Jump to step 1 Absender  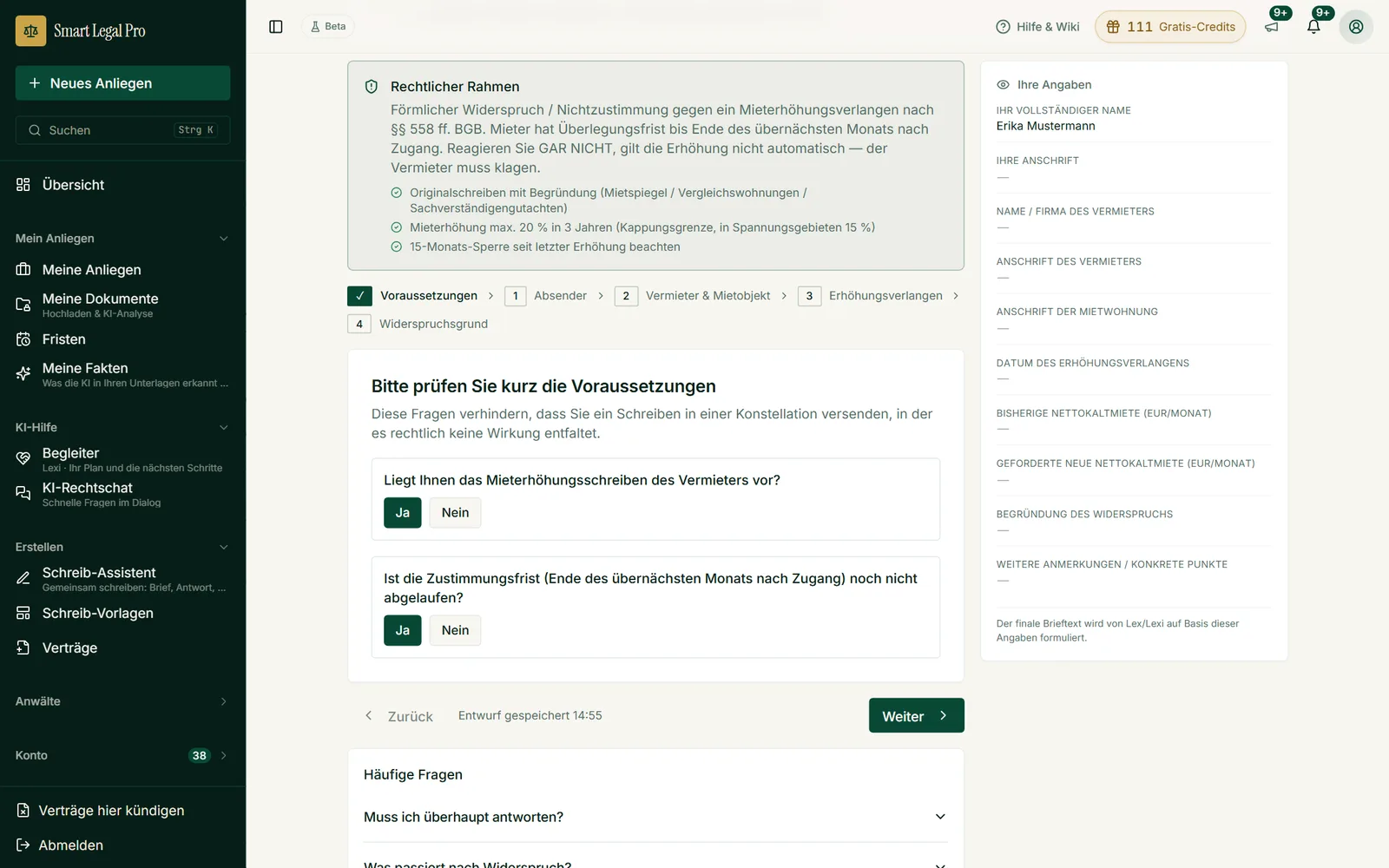(546, 296)
